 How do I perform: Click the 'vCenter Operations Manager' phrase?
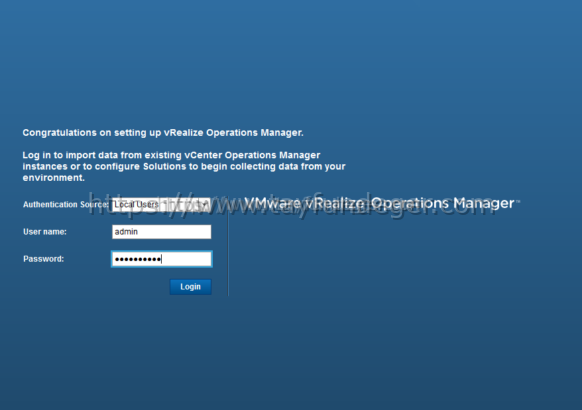[x=252, y=155]
